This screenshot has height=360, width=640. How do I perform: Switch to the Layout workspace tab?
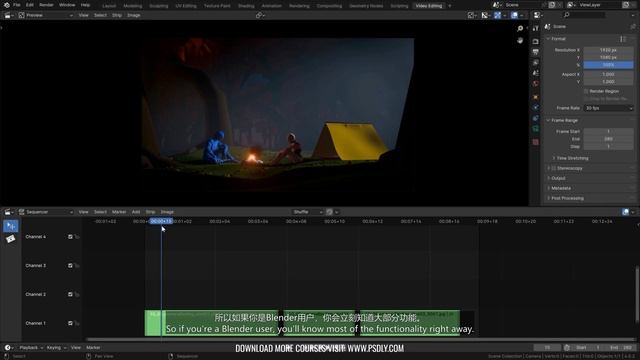click(x=109, y=6)
